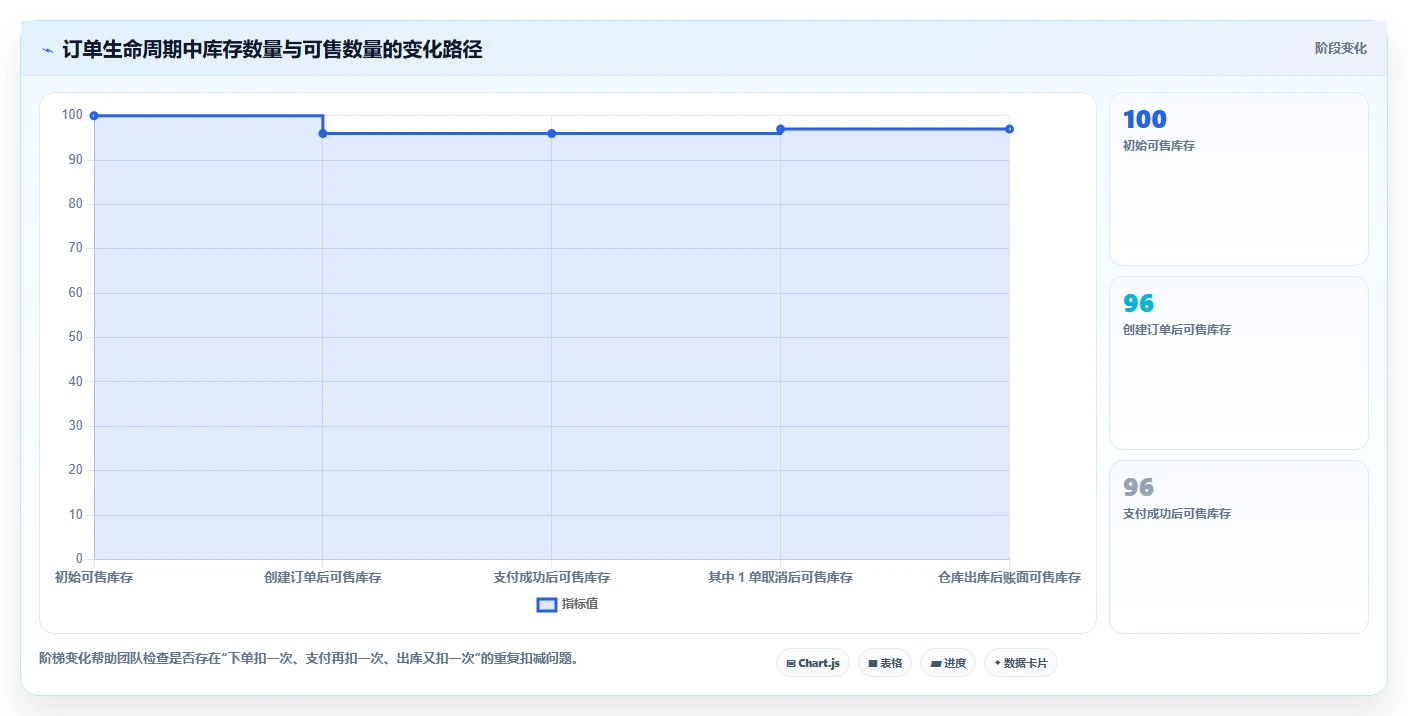Click the y-axis value 0

[x=79, y=558]
